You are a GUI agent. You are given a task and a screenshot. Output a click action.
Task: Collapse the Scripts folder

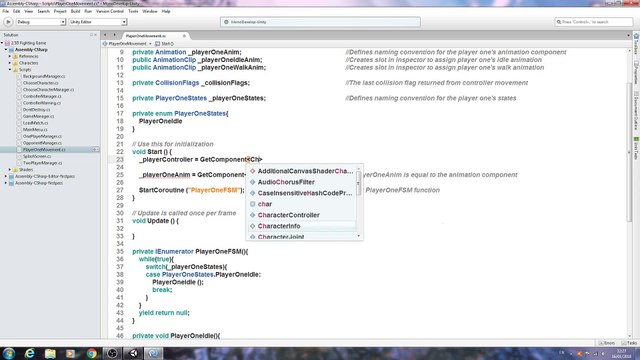[10, 70]
